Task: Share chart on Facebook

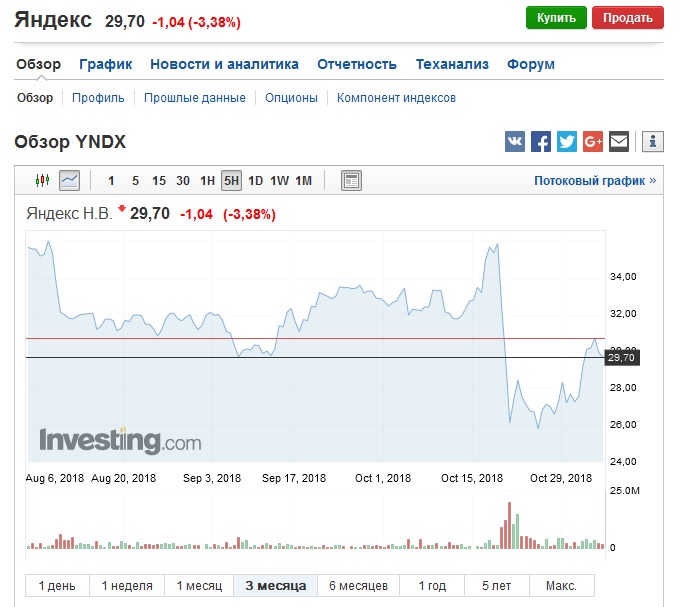Action: click(x=541, y=142)
